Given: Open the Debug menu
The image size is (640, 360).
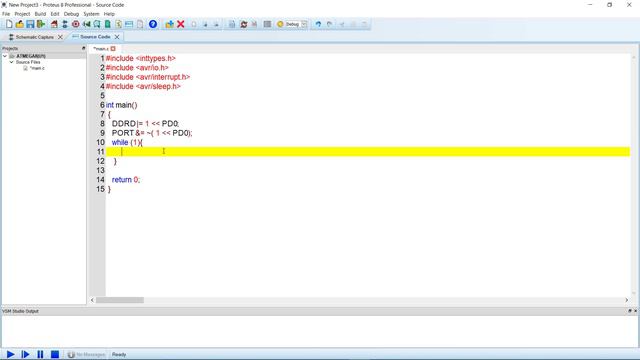Looking at the screenshot, I should click(x=71, y=14).
